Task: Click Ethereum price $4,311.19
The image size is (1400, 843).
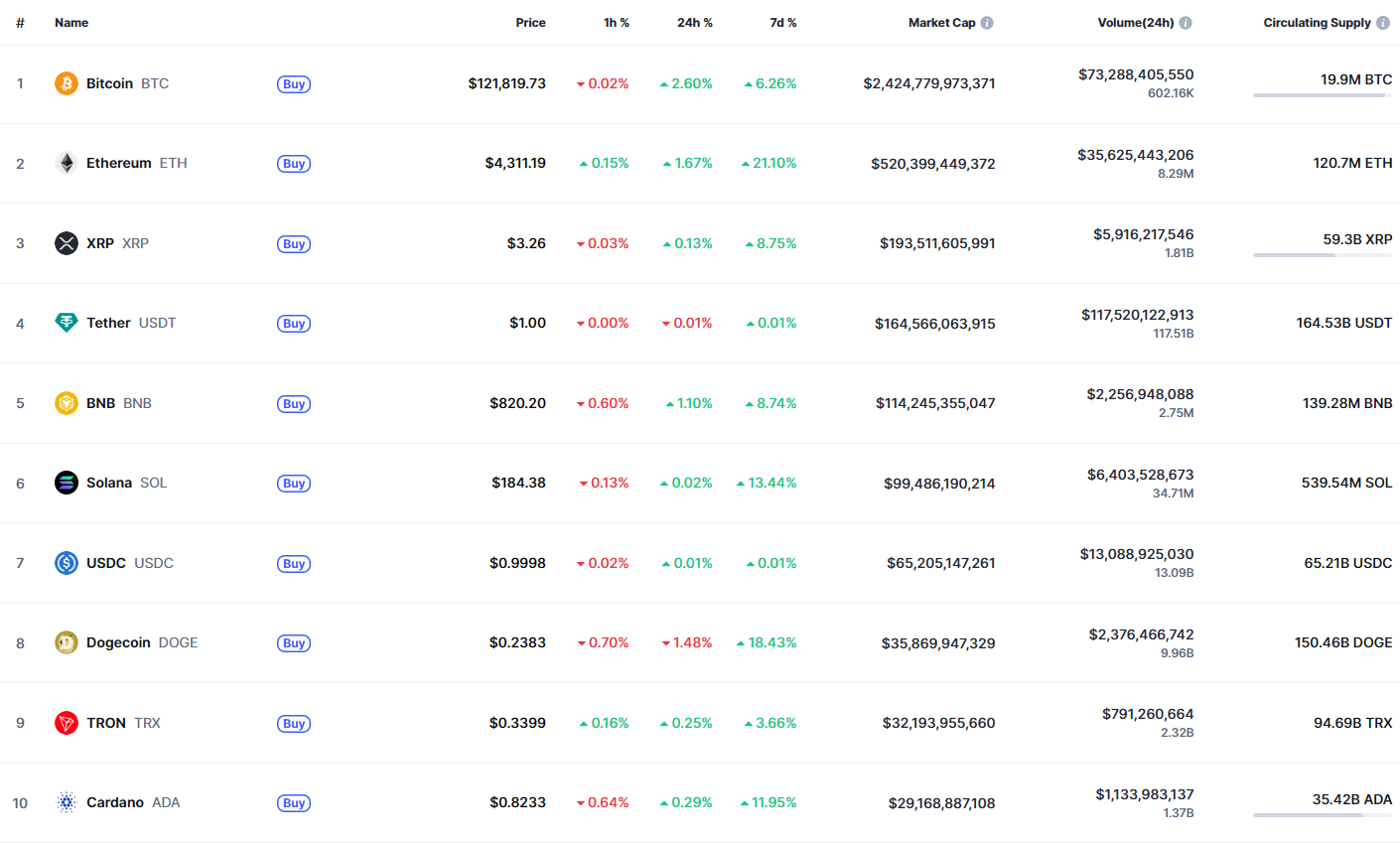Action: coord(515,163)
